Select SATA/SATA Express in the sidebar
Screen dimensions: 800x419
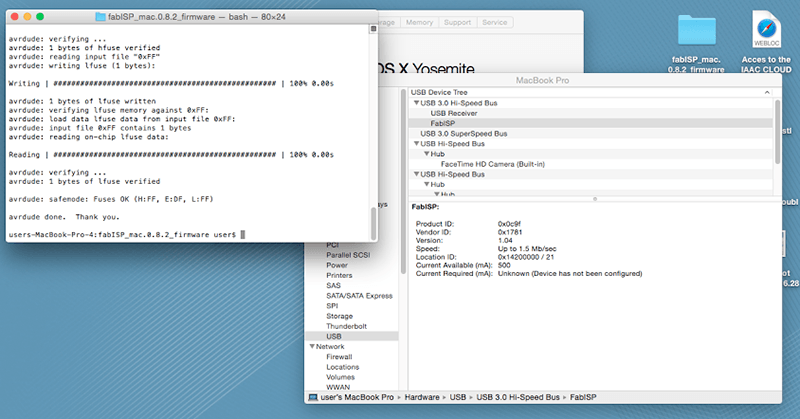pyautogui.click(x=359, y=295)
